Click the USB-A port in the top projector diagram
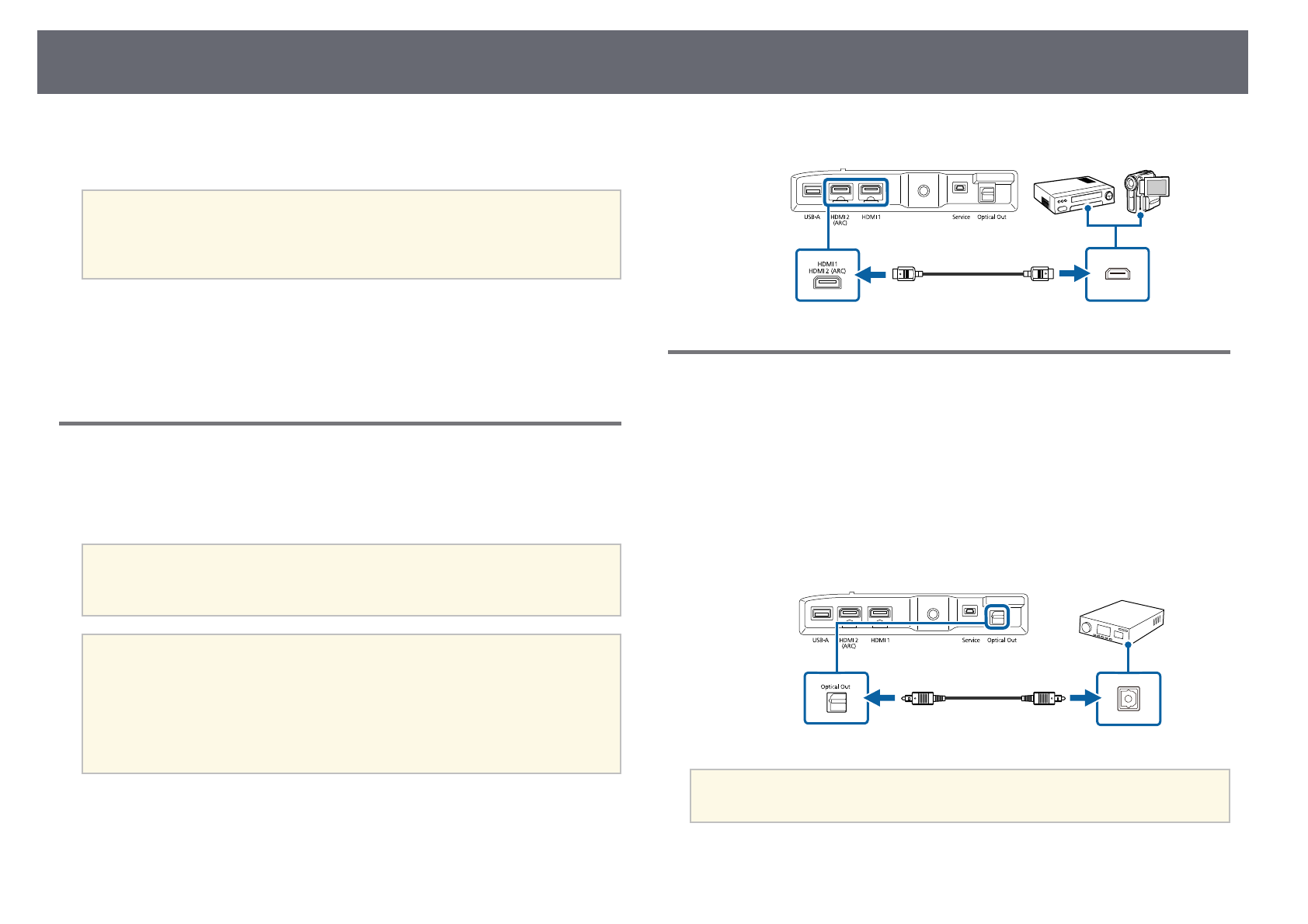 (x=812, y=191)
